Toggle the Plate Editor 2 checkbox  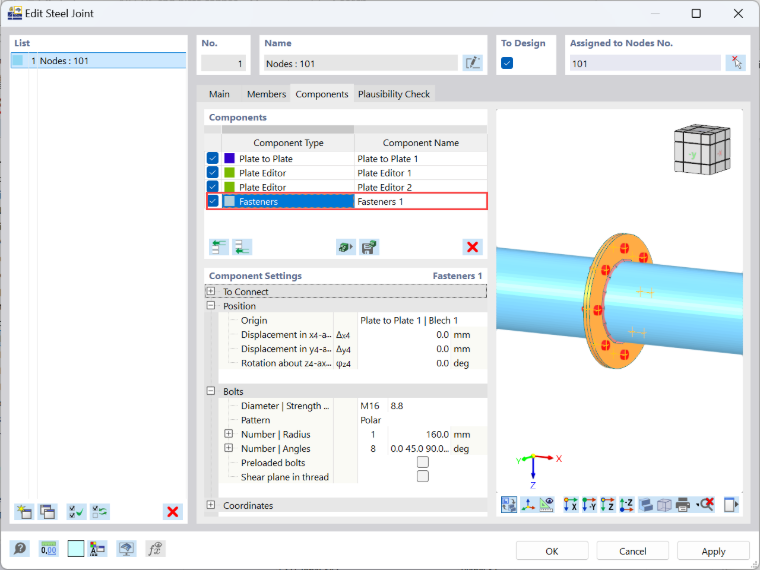pos(212,187)
